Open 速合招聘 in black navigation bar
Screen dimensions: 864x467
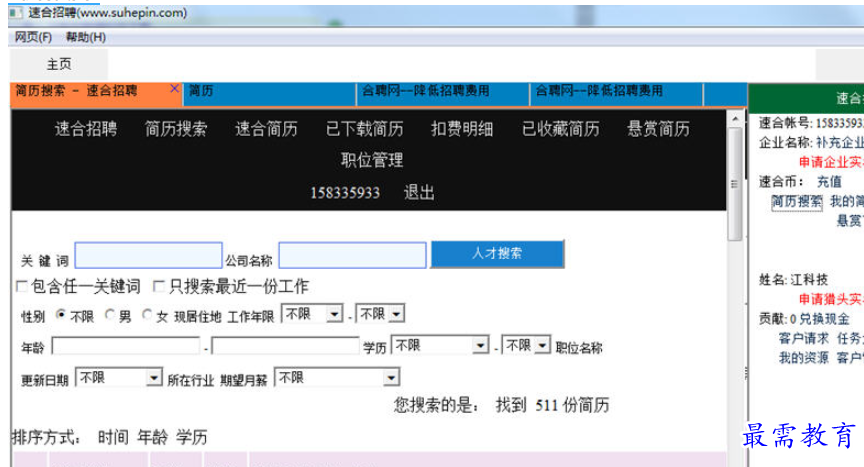(86, 129)
